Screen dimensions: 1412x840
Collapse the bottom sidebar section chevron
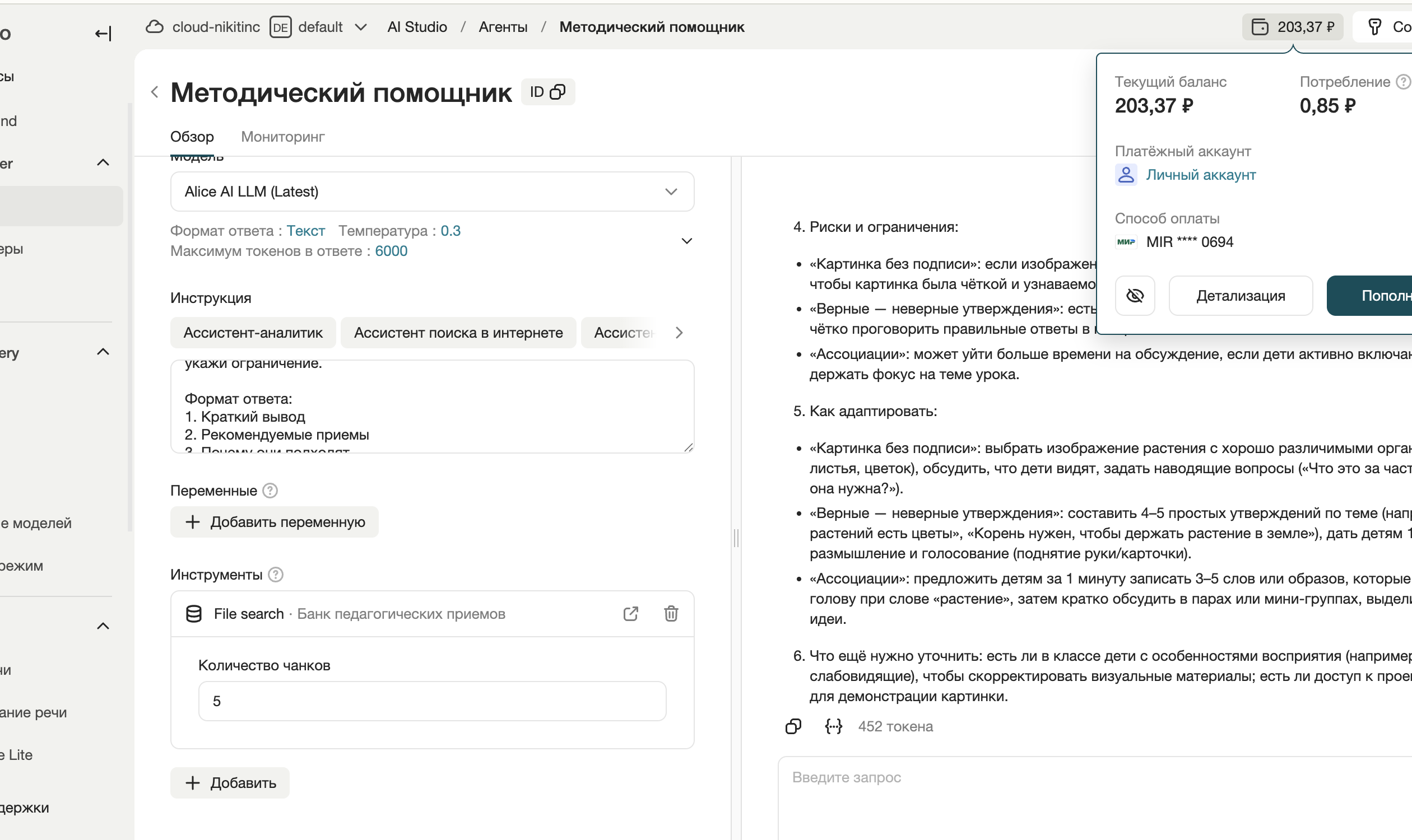(103, 626)
